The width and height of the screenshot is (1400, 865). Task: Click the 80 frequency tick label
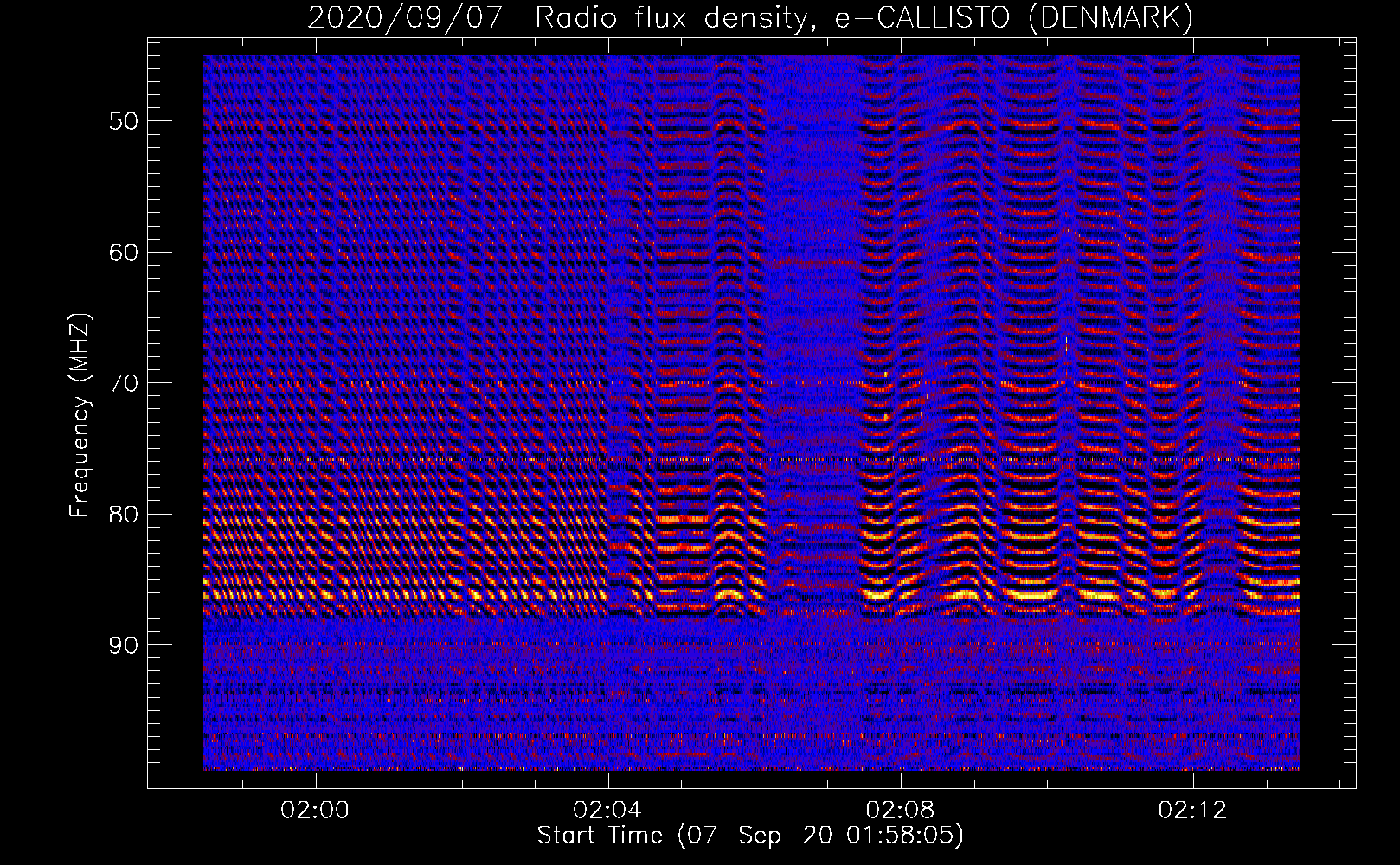(x=124, y=515)
